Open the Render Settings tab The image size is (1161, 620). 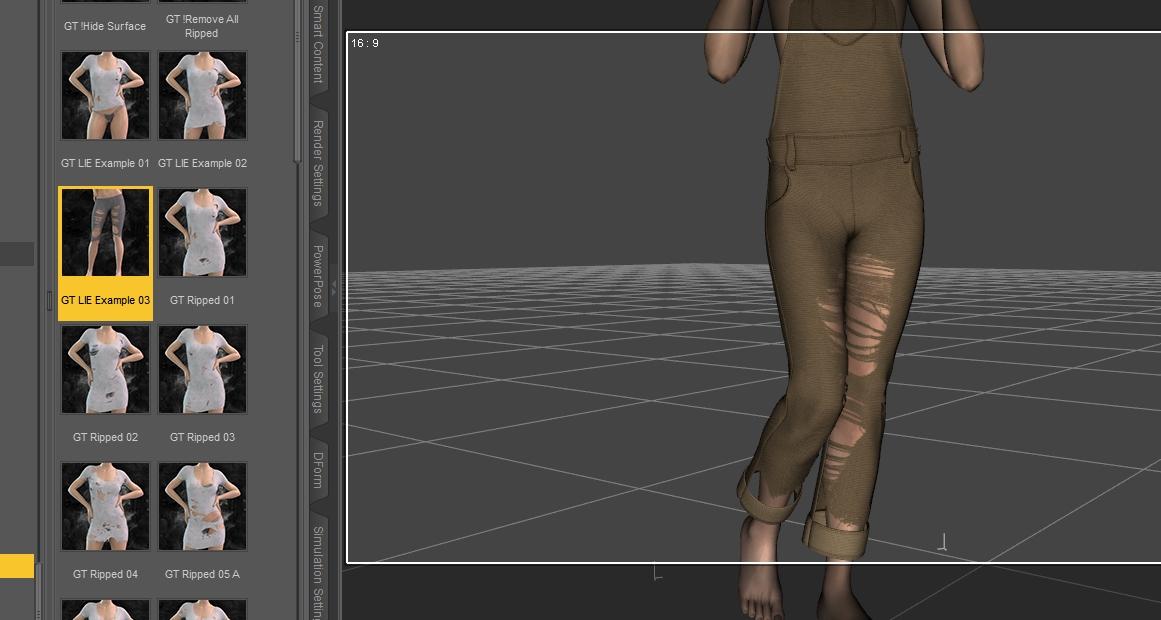318,163
